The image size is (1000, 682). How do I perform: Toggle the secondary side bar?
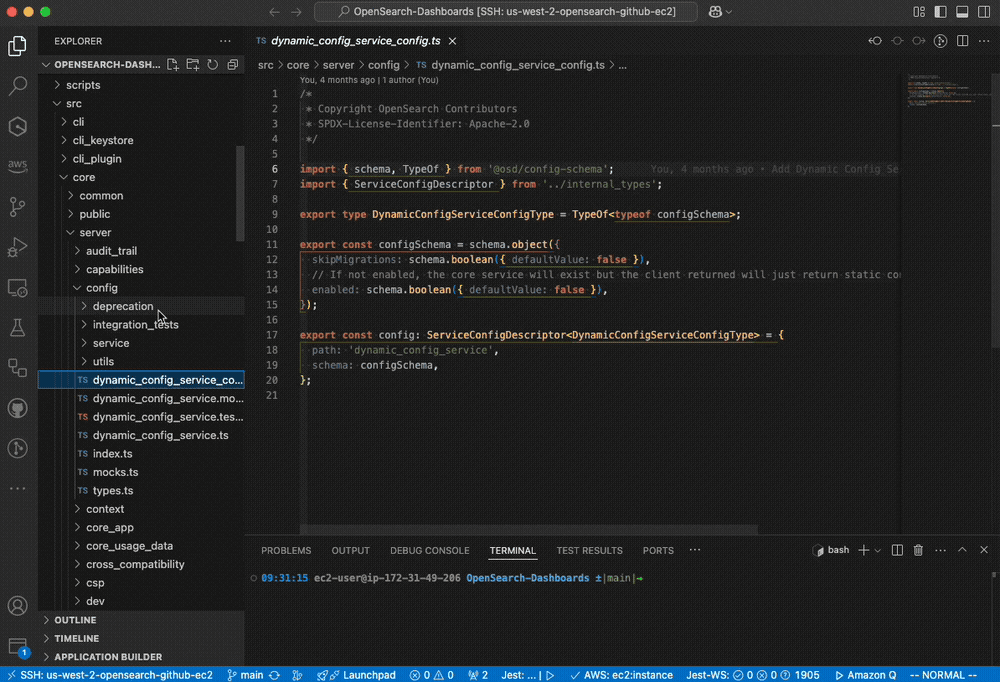tap(984, 11)
